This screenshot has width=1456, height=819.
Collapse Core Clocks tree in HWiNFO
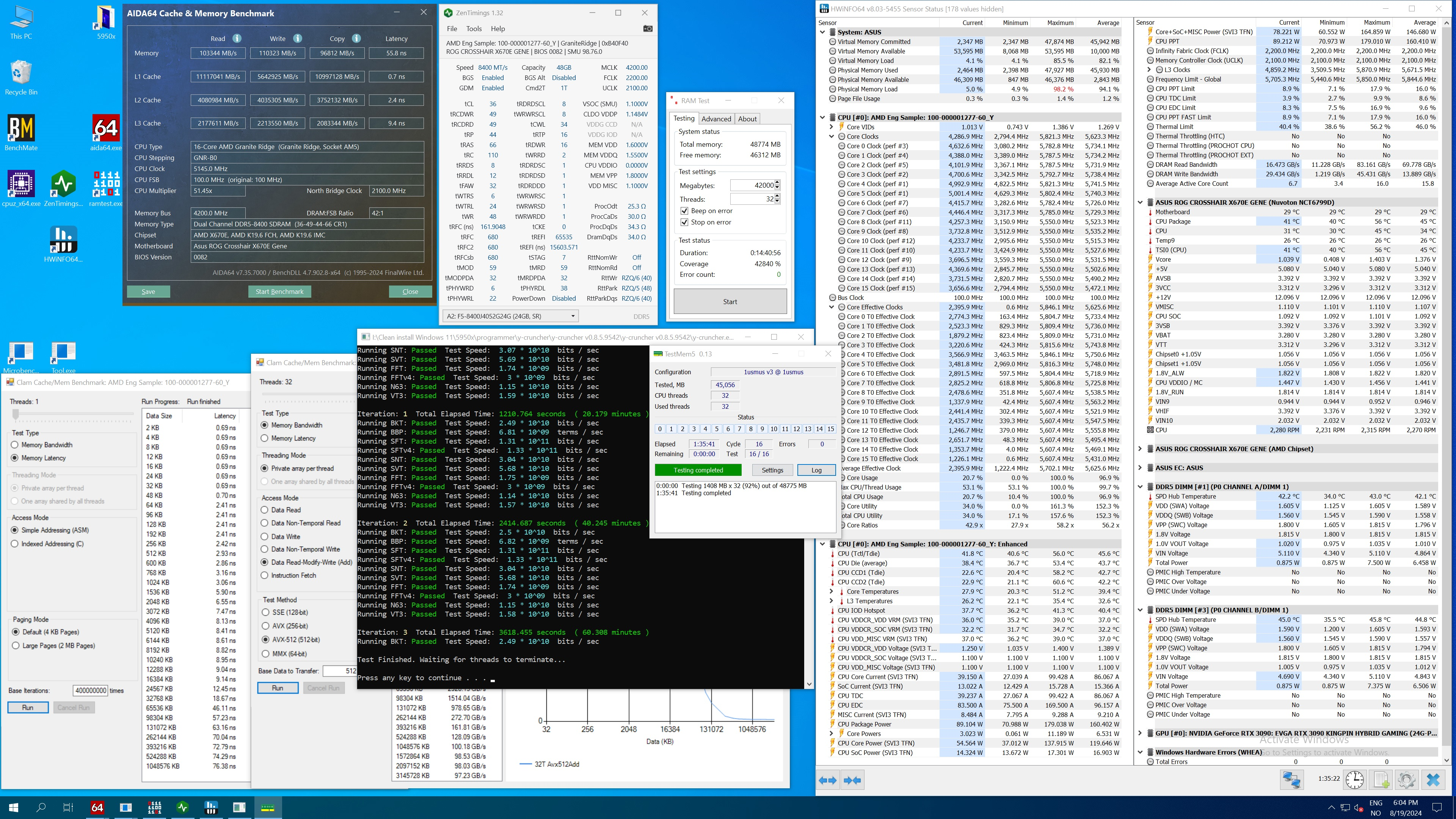832,137
